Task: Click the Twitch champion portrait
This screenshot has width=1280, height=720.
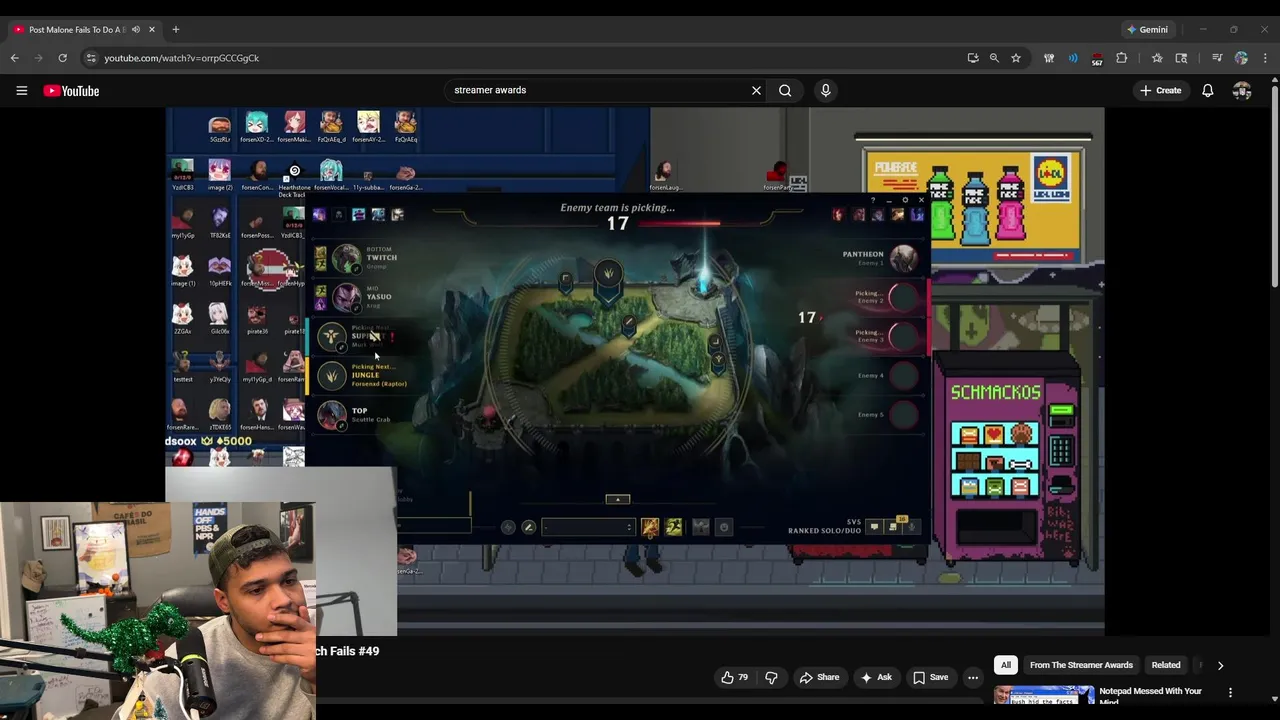Action: (346, 258)
